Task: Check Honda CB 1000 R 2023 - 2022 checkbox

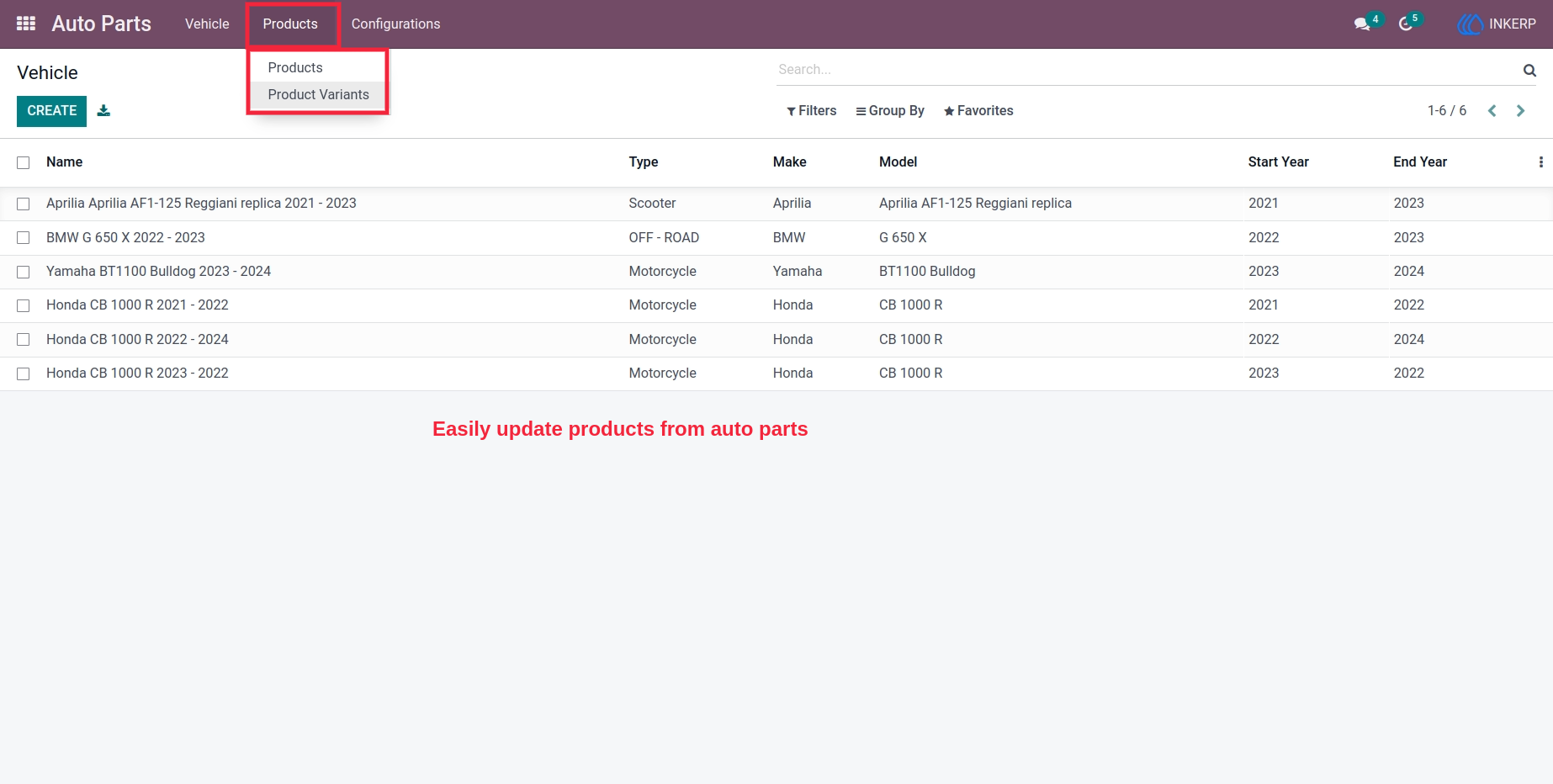Action: pos(24,373)
